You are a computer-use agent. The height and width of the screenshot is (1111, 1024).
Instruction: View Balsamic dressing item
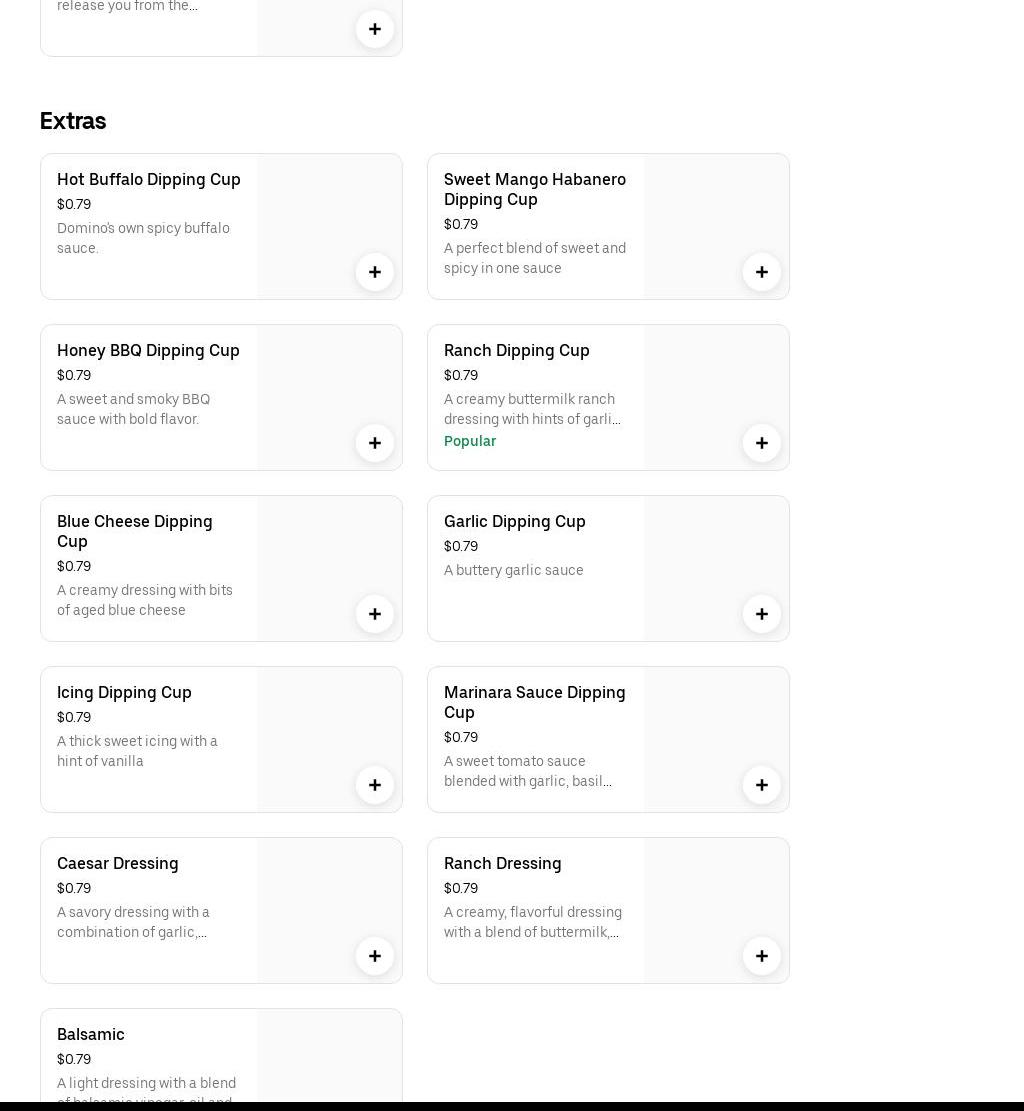click(91, 1035)
